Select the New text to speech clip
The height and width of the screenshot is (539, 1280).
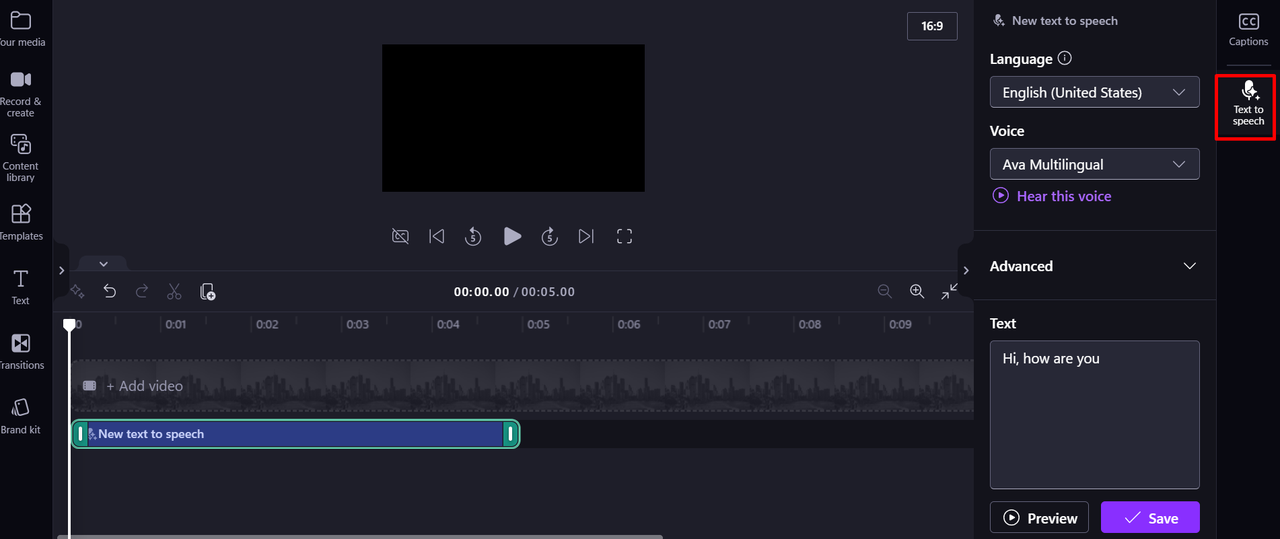[x=295, y=434]
